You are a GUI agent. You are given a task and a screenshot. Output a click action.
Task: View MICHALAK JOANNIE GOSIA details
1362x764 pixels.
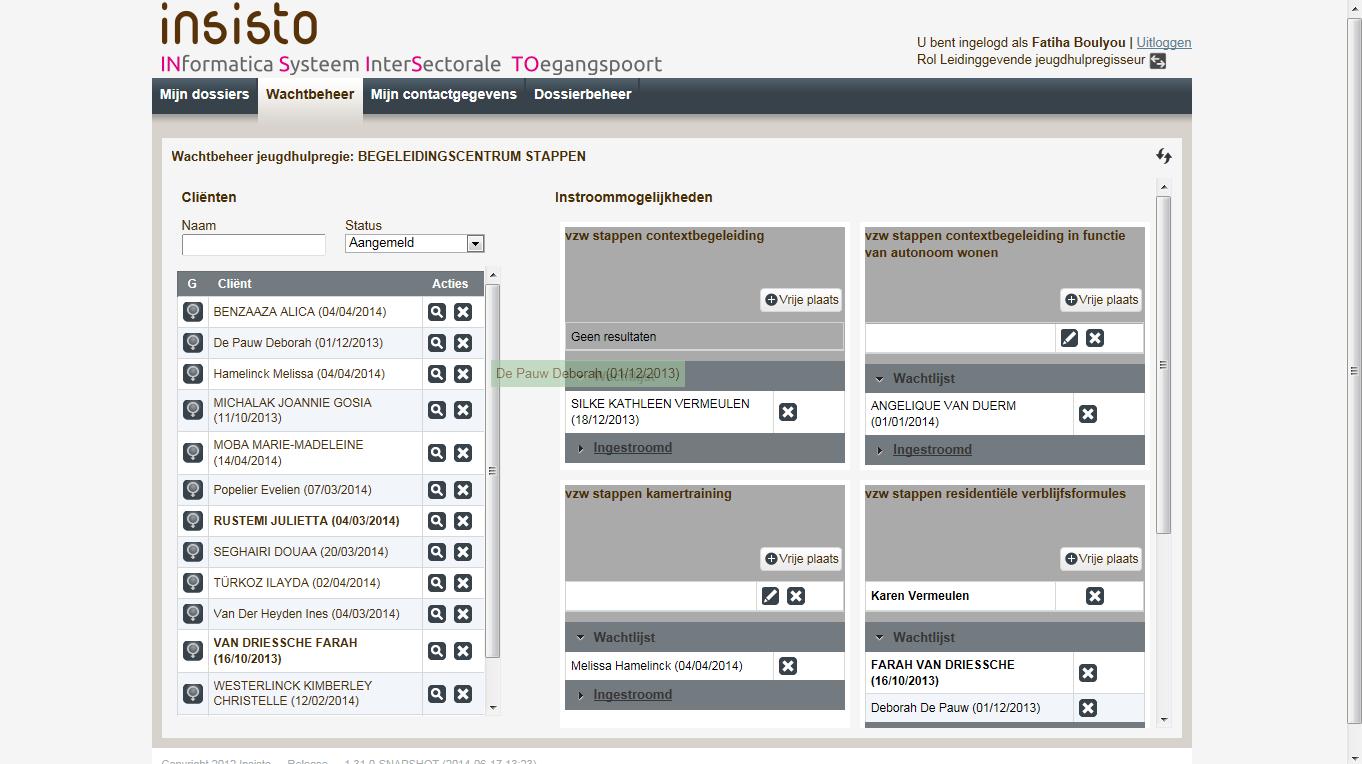point(437,410)
